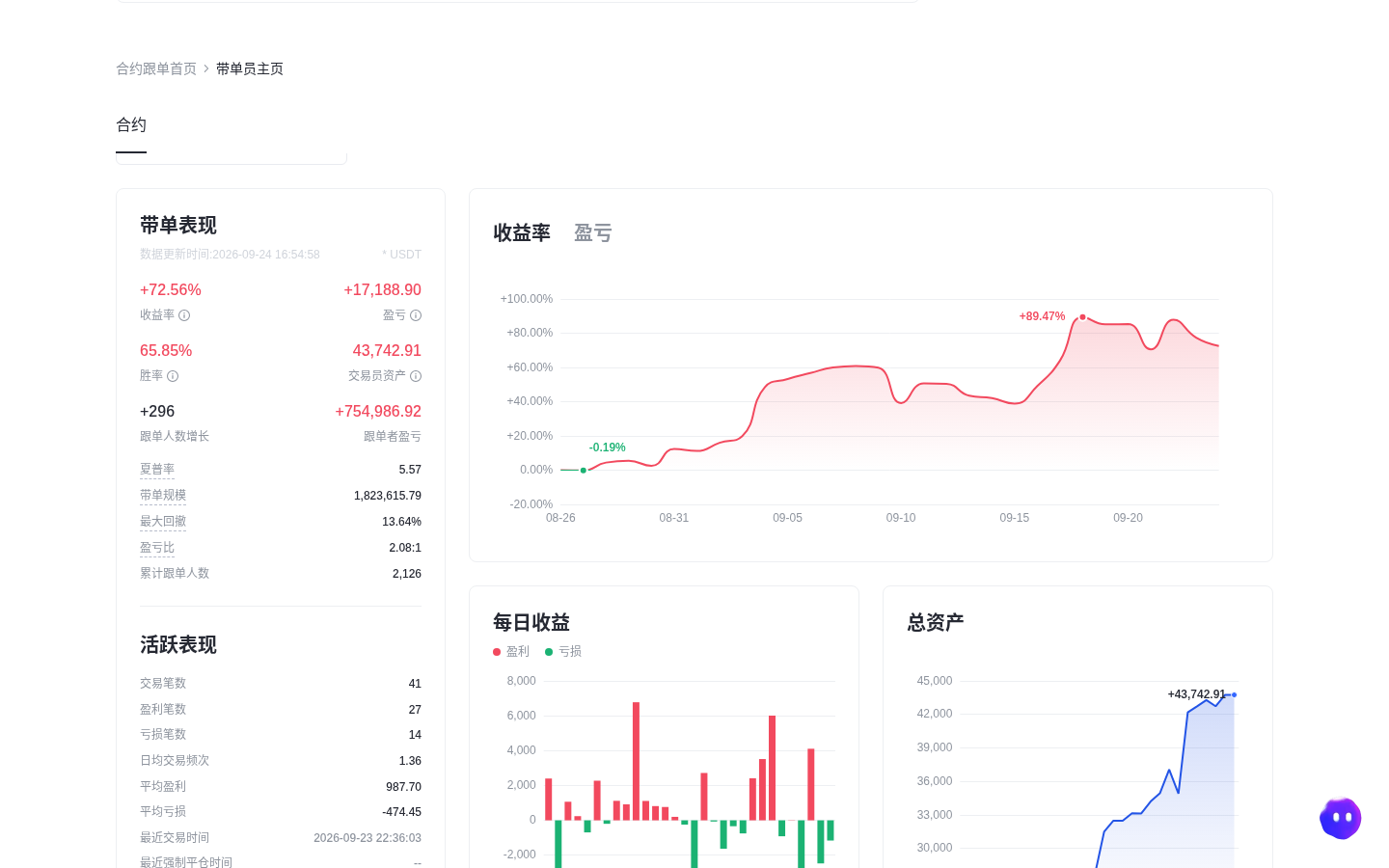Click the 2026-09-23 22:36:03 timestamp
This screenshot has height=868, width=1389.
368,838
